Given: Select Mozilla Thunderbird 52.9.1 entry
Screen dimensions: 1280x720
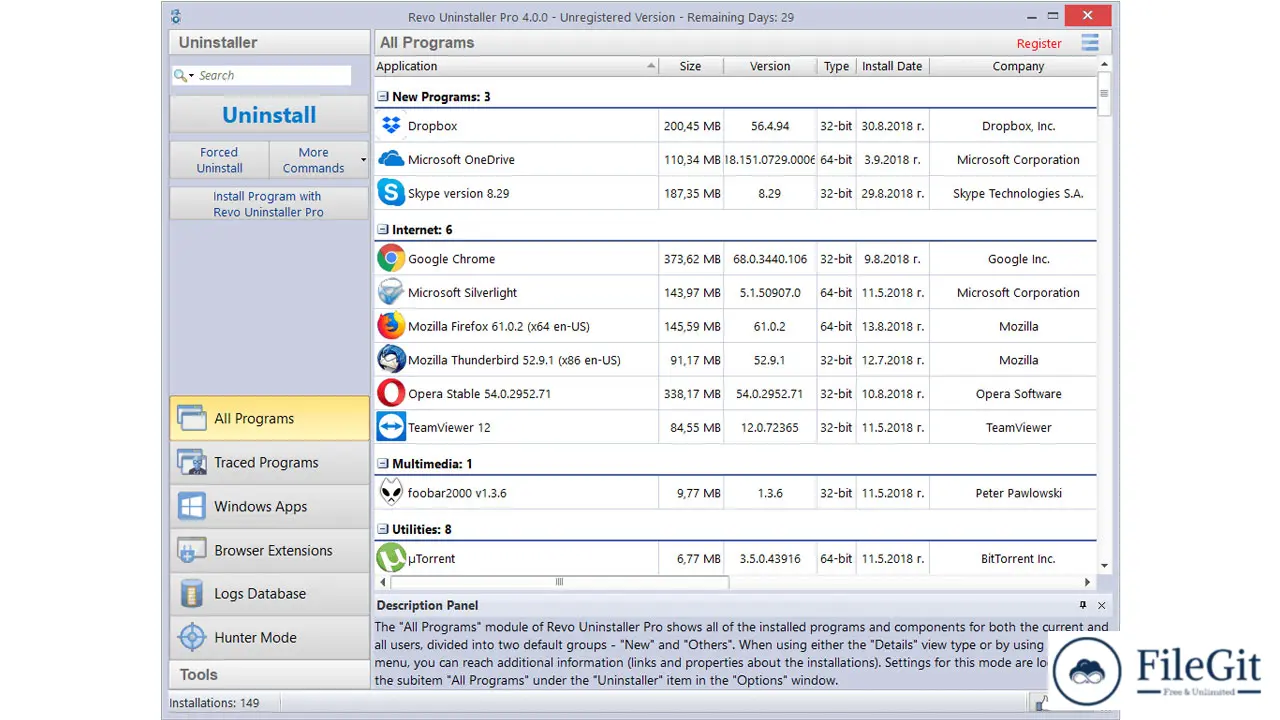Looking at the screenshot, I should point(514,360).
